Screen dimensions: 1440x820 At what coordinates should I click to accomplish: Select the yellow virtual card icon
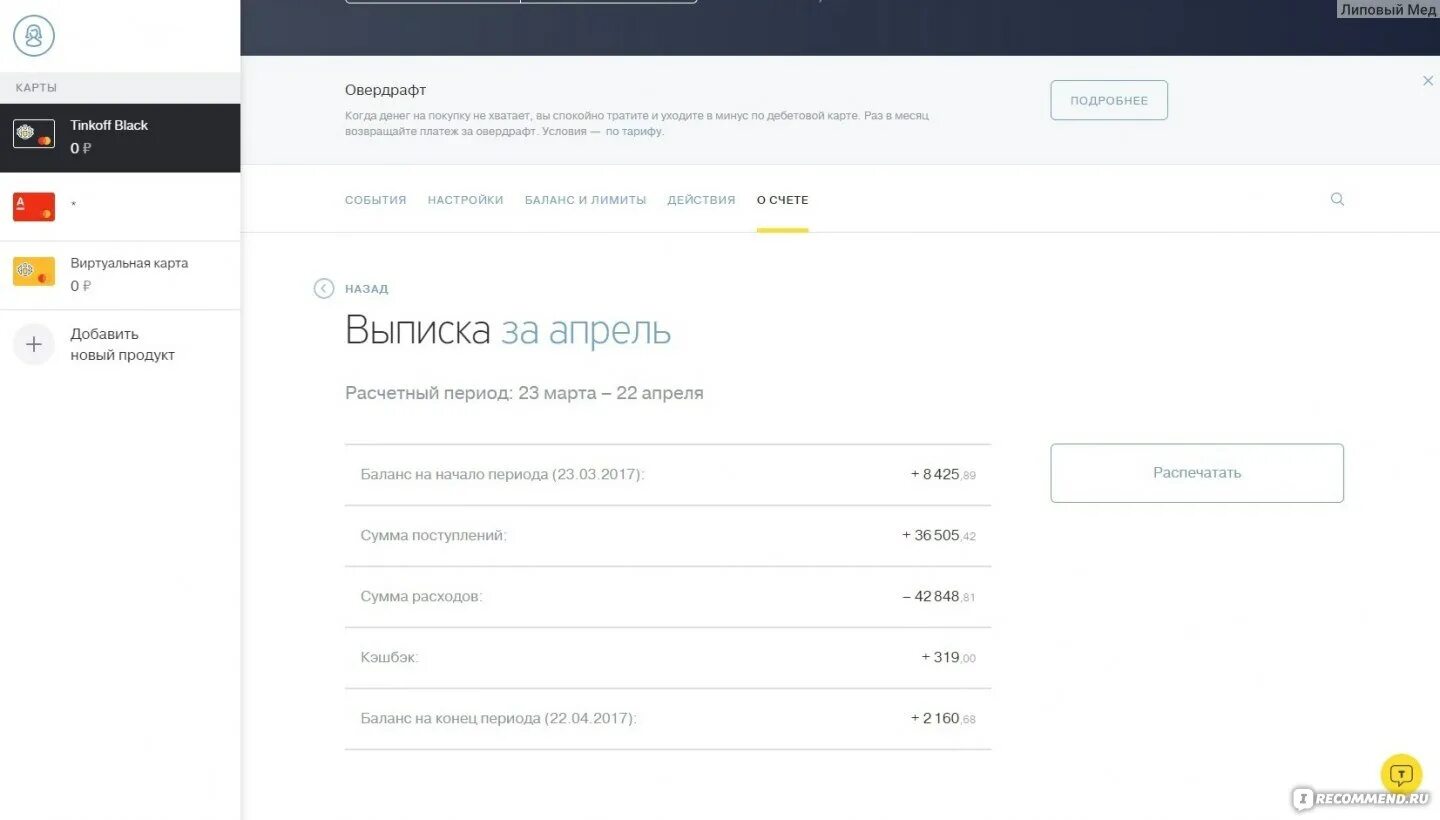[34, 272]
